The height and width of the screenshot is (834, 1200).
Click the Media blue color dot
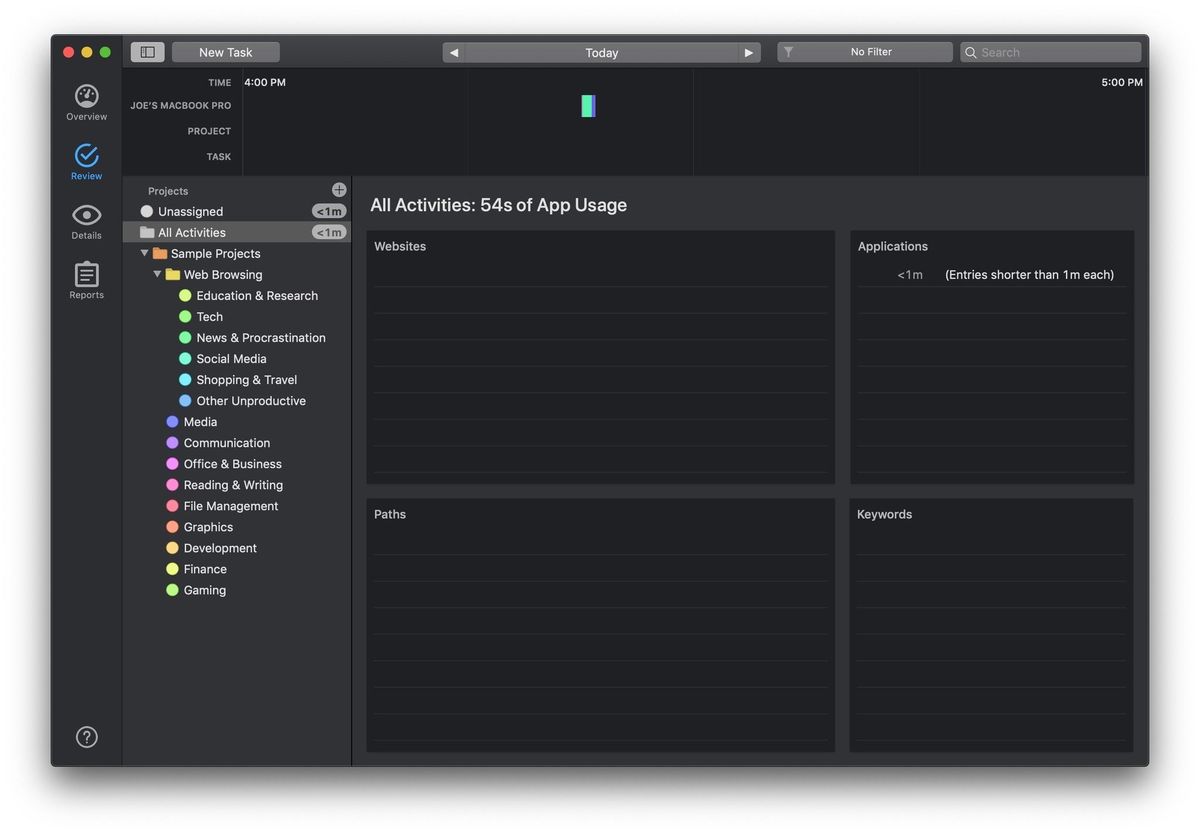pyautogui.click(x=172, y=421)
